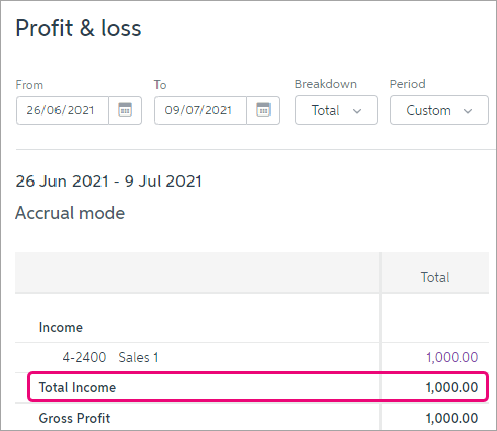
Task: Click the Income section heading
Action: (x=61, y=327)
